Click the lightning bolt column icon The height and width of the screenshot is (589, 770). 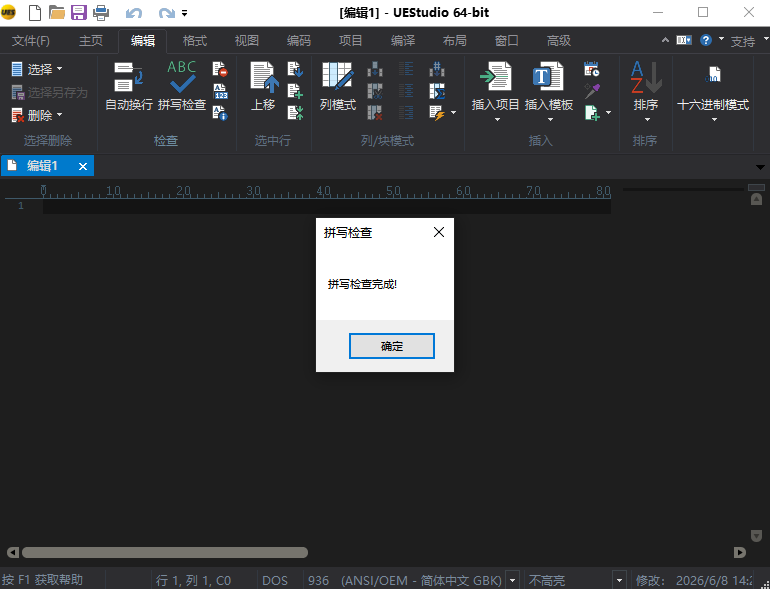[x=437, y=113]
